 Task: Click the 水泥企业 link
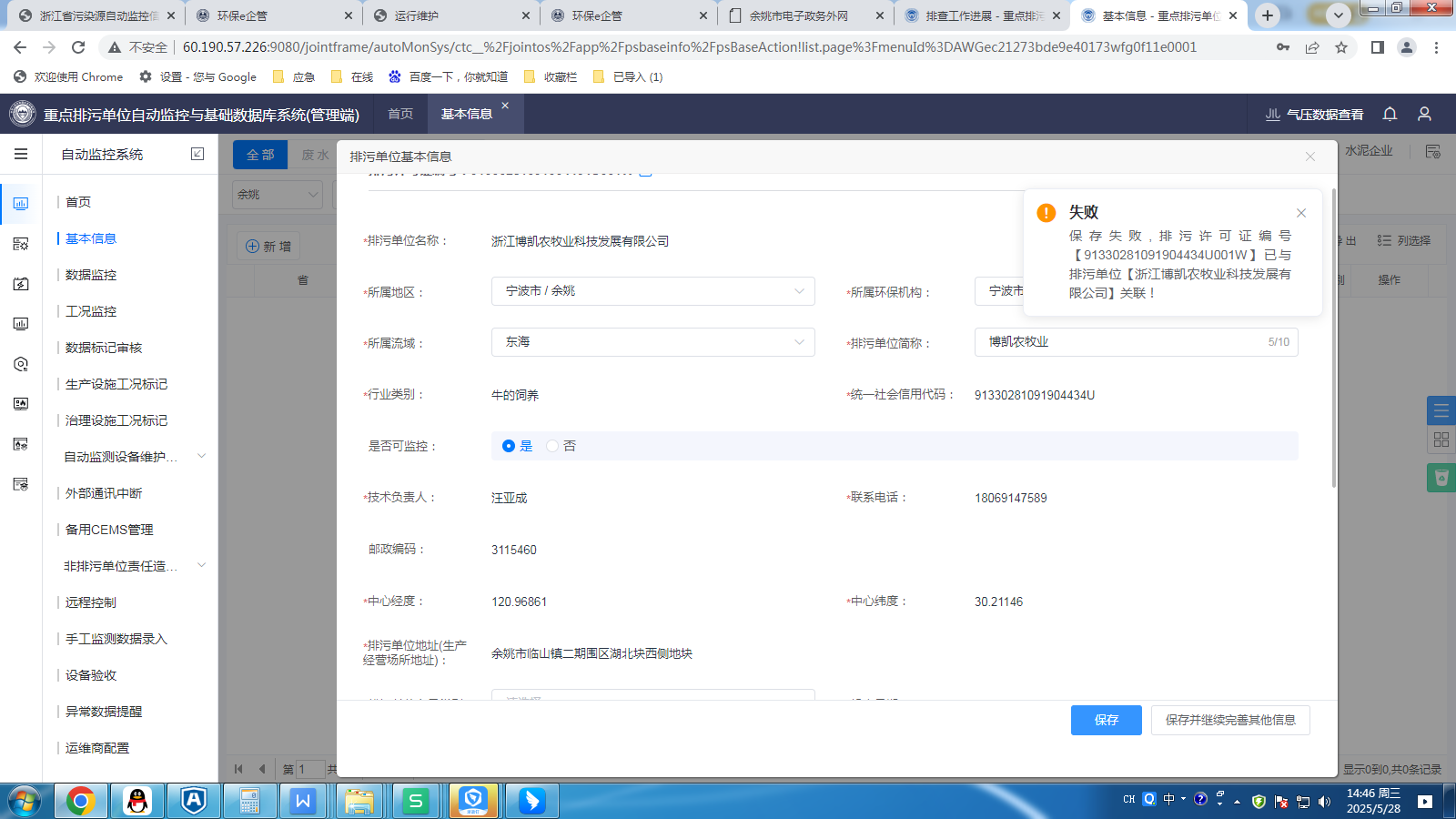point(1369,150)
